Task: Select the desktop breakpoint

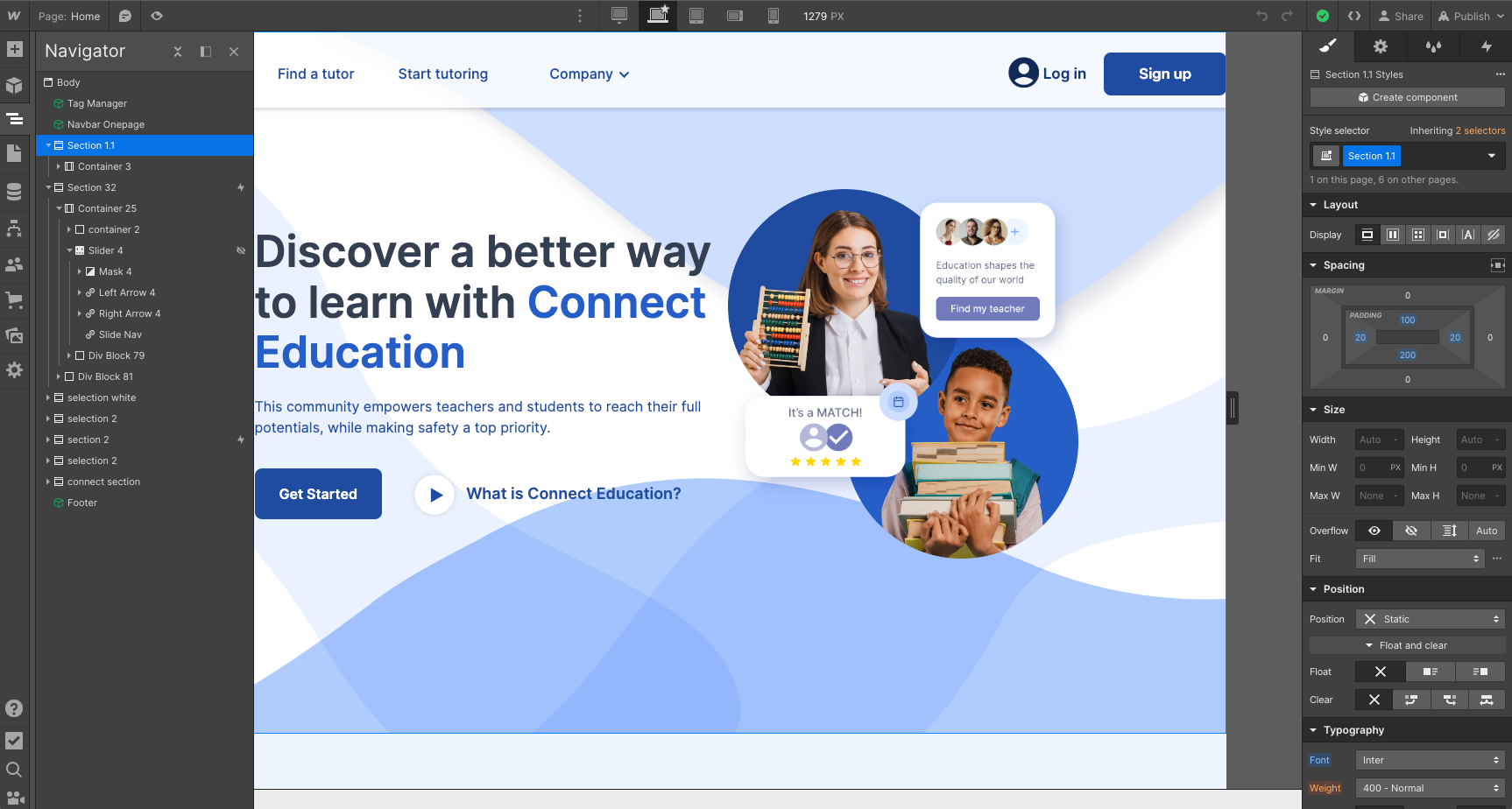Action: click(x=619, y=15)
